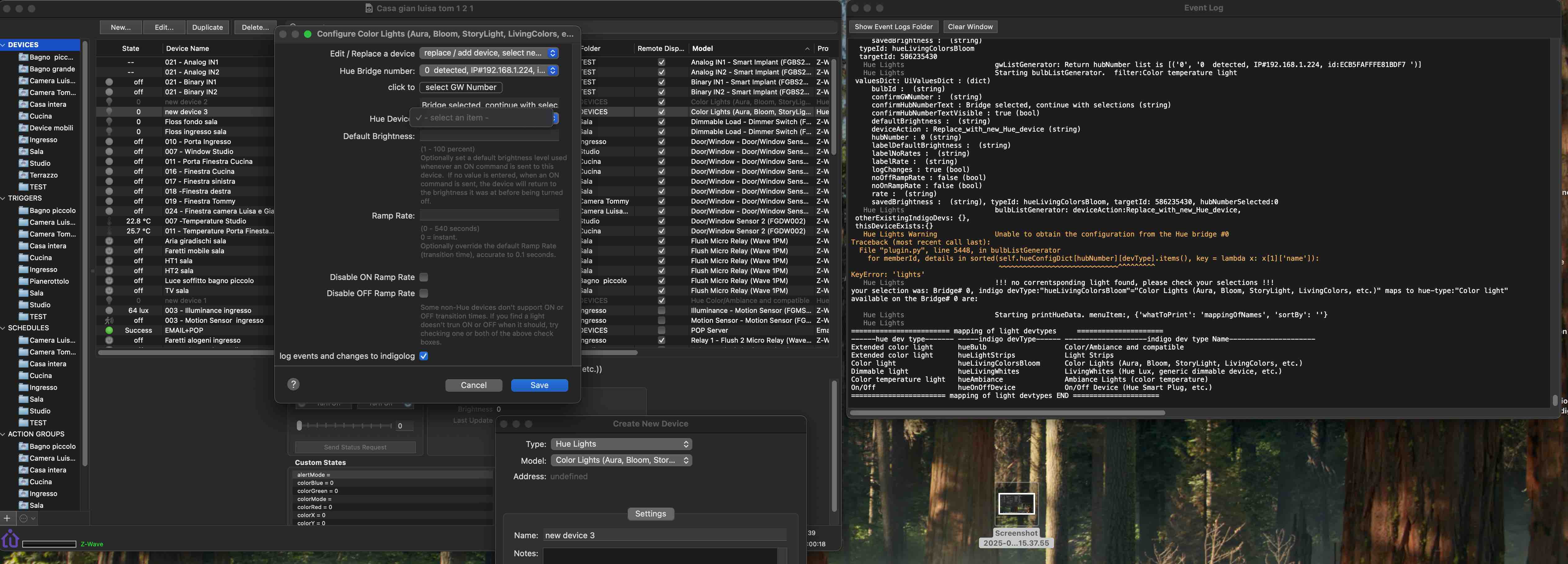The height and width of the screenshot is (564, 1568).
Task: Click state icon for 003 - Illuminance ingresso
Action: (x=109, y=311)
